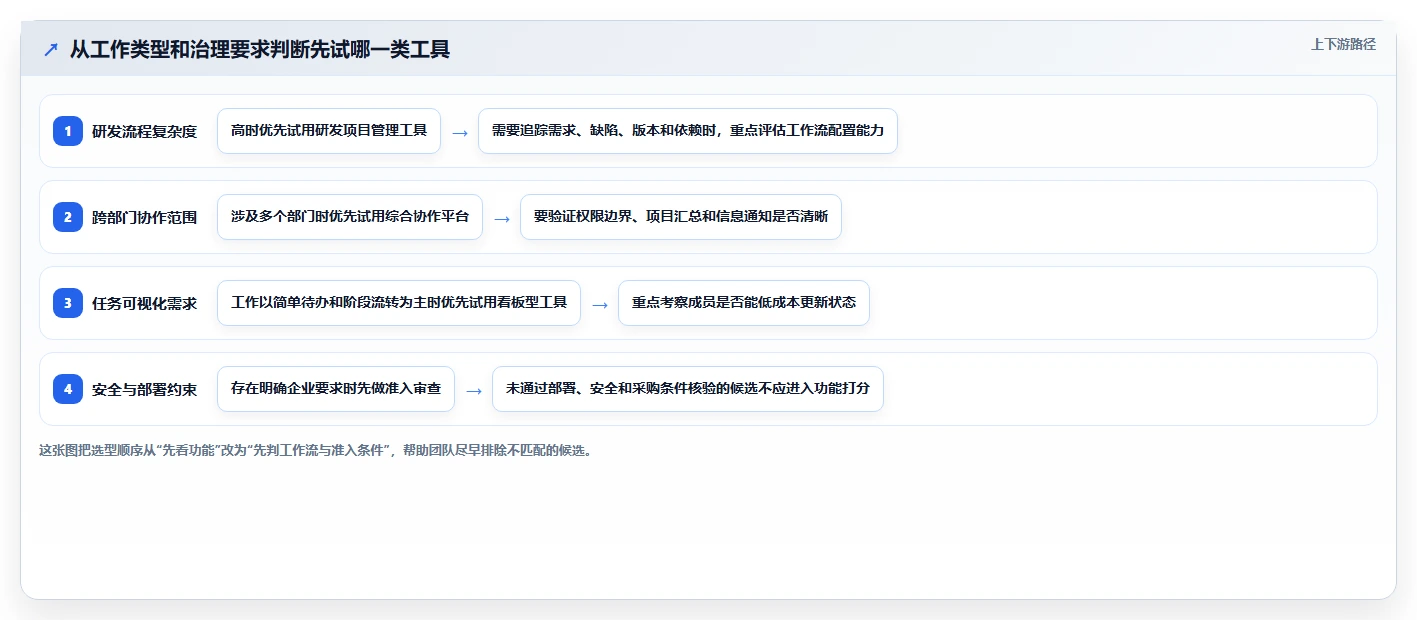Select the 任务可视化需求 row label

(x=144, y=303)
